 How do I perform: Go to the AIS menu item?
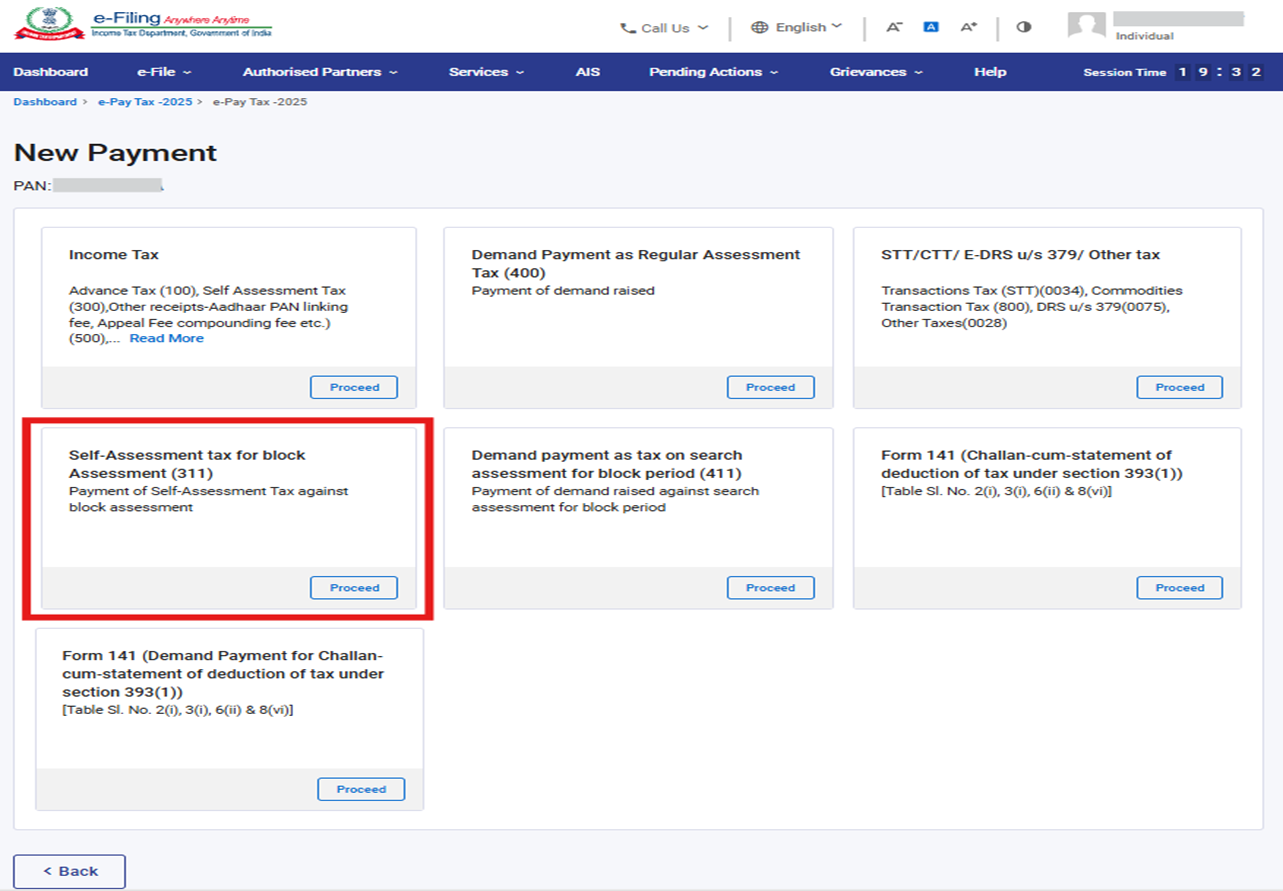tap(588, 72)
